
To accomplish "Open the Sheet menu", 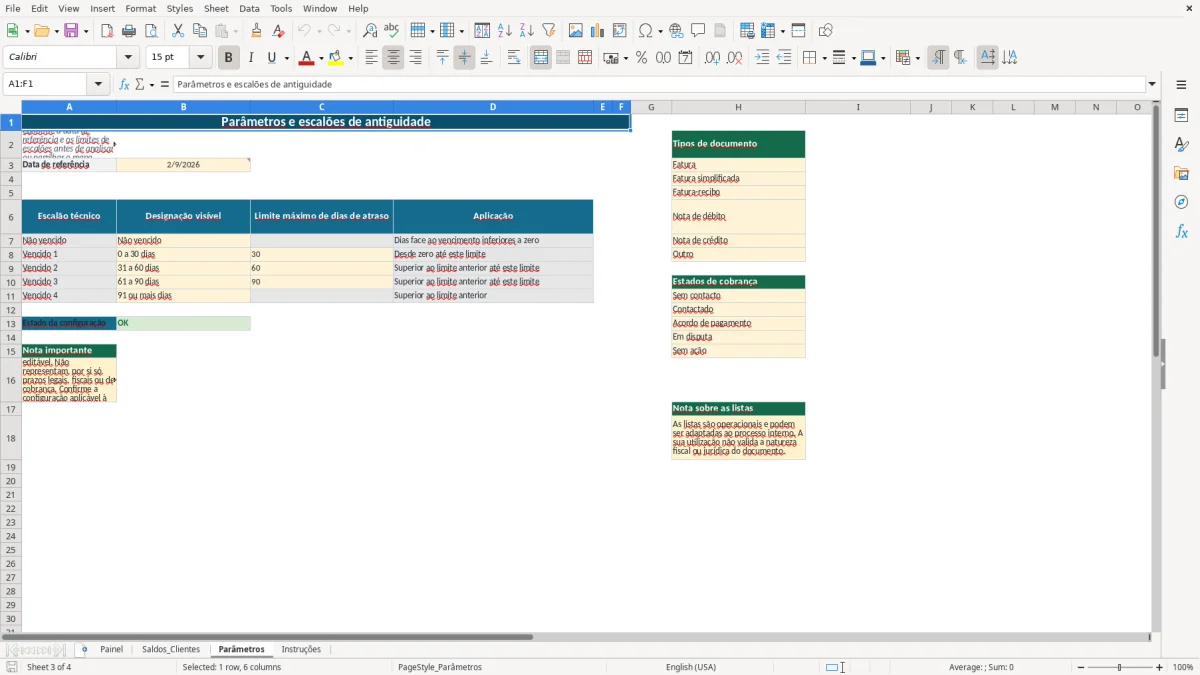I will pos(216,8).
